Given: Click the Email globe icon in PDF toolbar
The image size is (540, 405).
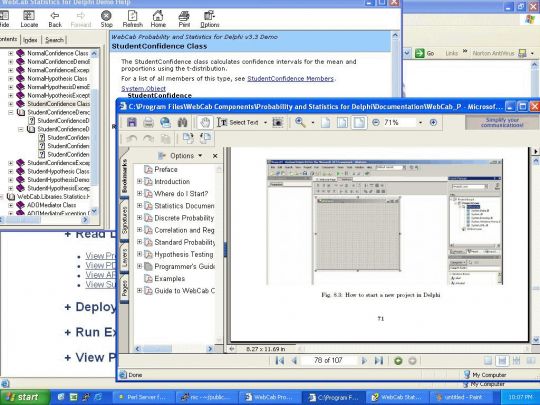Looking at the screenshot, I should (x=166, y=122).
